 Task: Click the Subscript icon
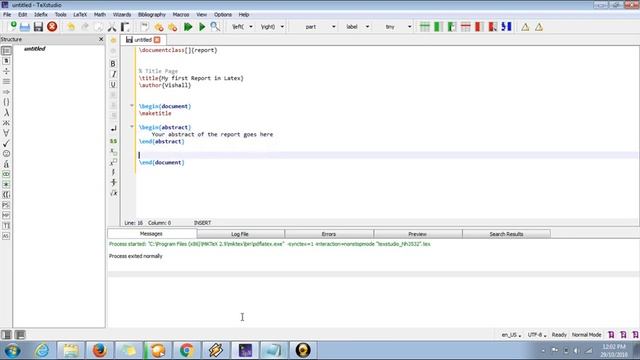click(113, 152)
